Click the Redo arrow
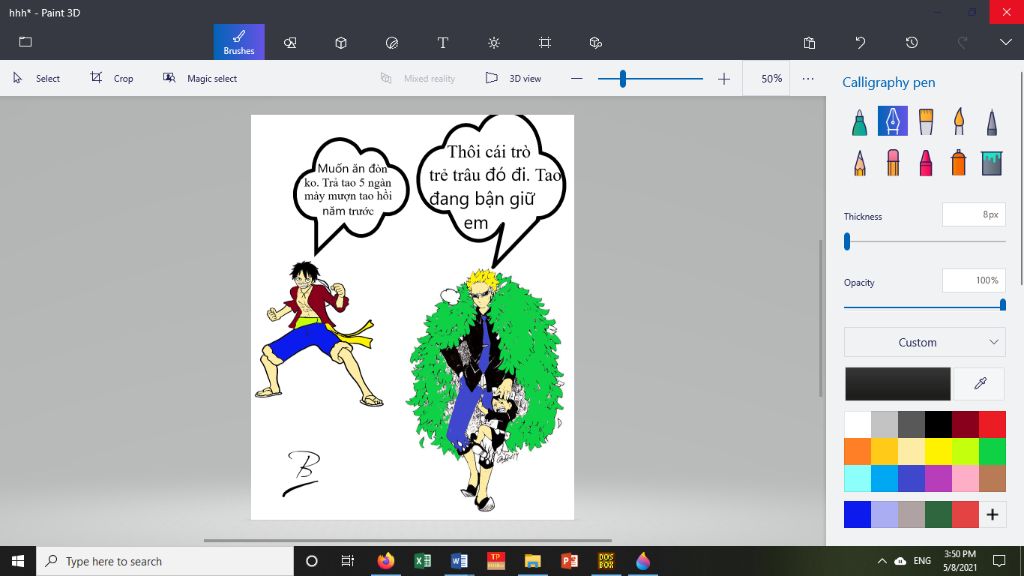 click(x=962, y=42)
